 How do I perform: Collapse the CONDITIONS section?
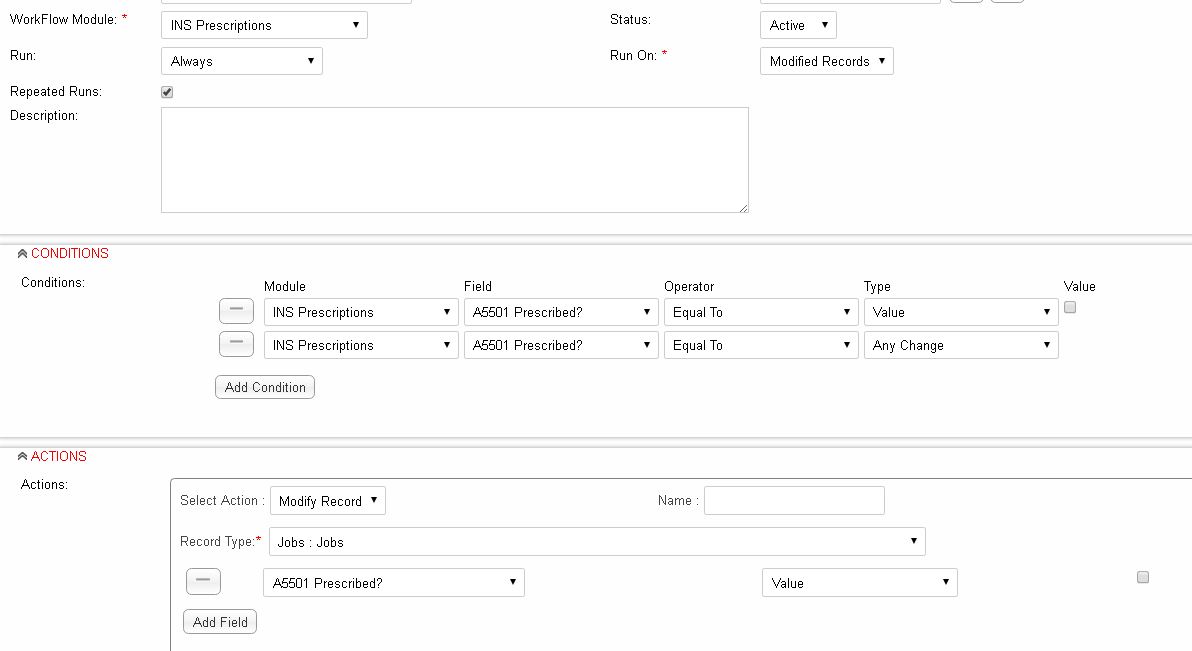pyautogui.click(x=22, y=253)
